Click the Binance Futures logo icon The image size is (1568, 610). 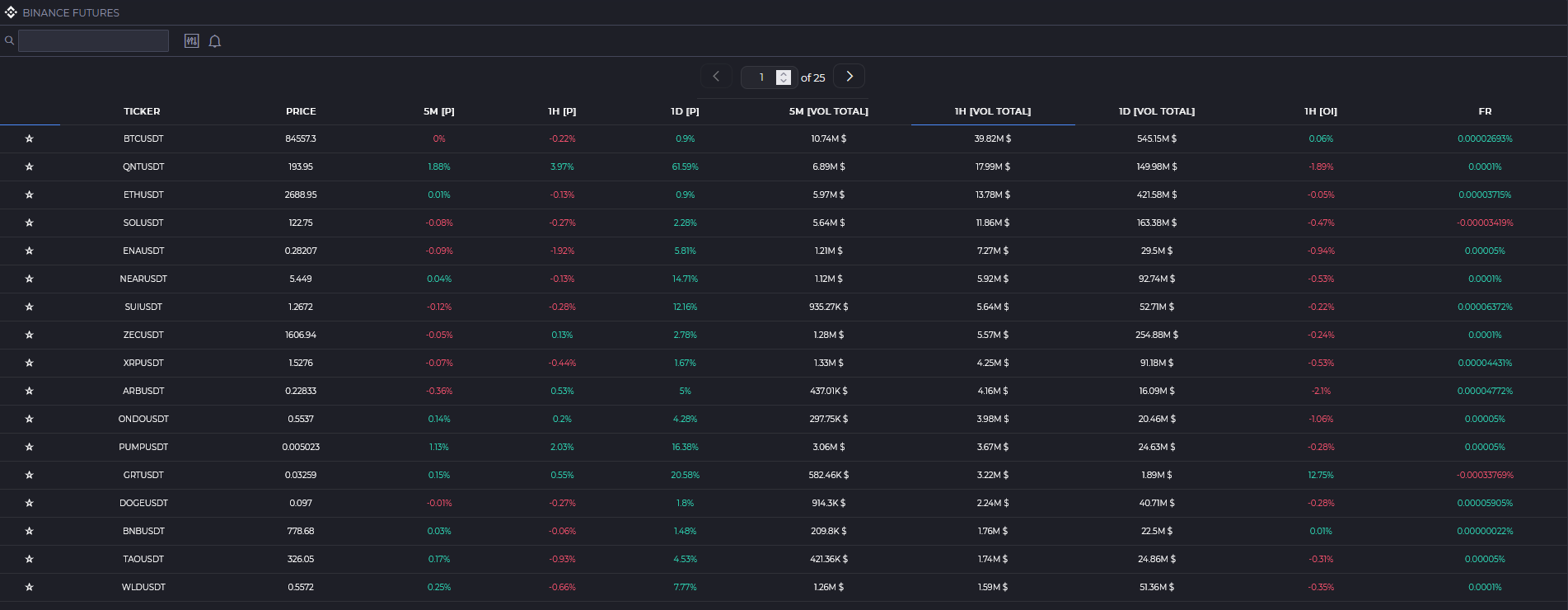coord(11,12)
